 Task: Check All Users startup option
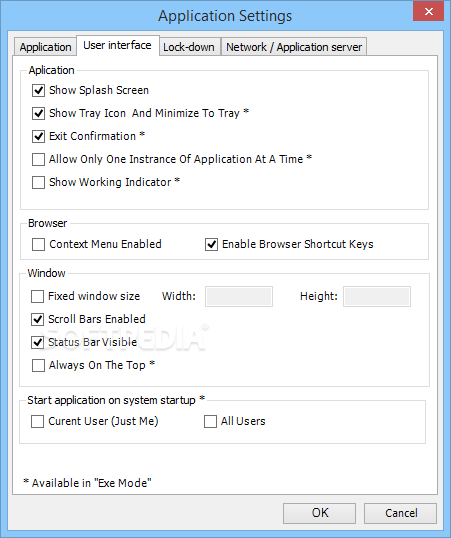210,421
